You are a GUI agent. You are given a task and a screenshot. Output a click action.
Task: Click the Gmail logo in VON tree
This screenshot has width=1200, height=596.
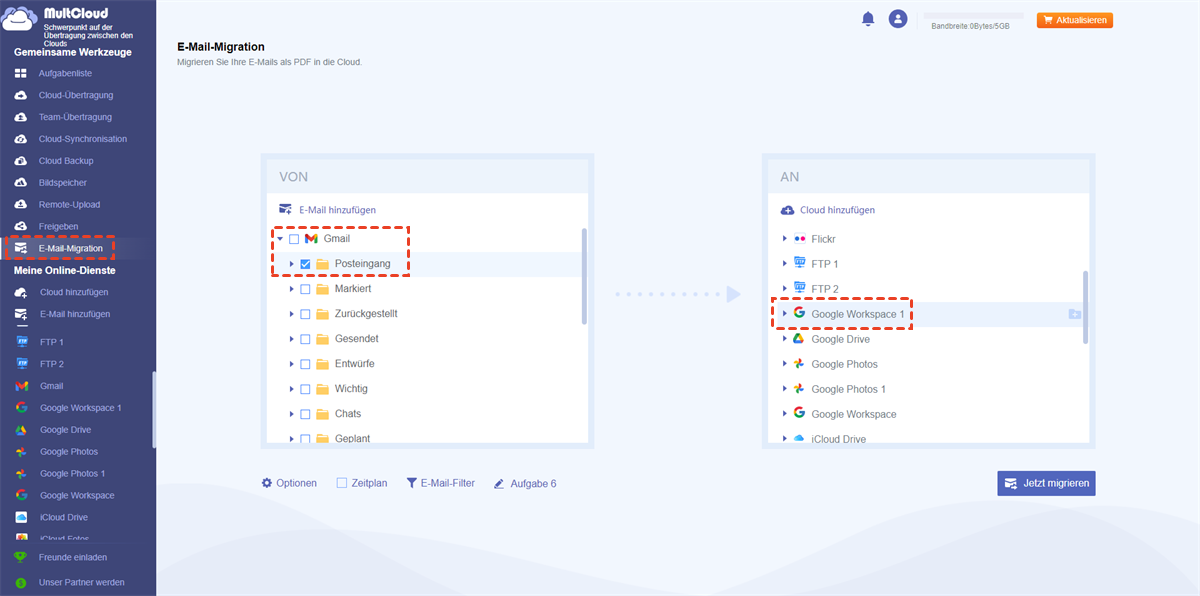click(311, 239)
